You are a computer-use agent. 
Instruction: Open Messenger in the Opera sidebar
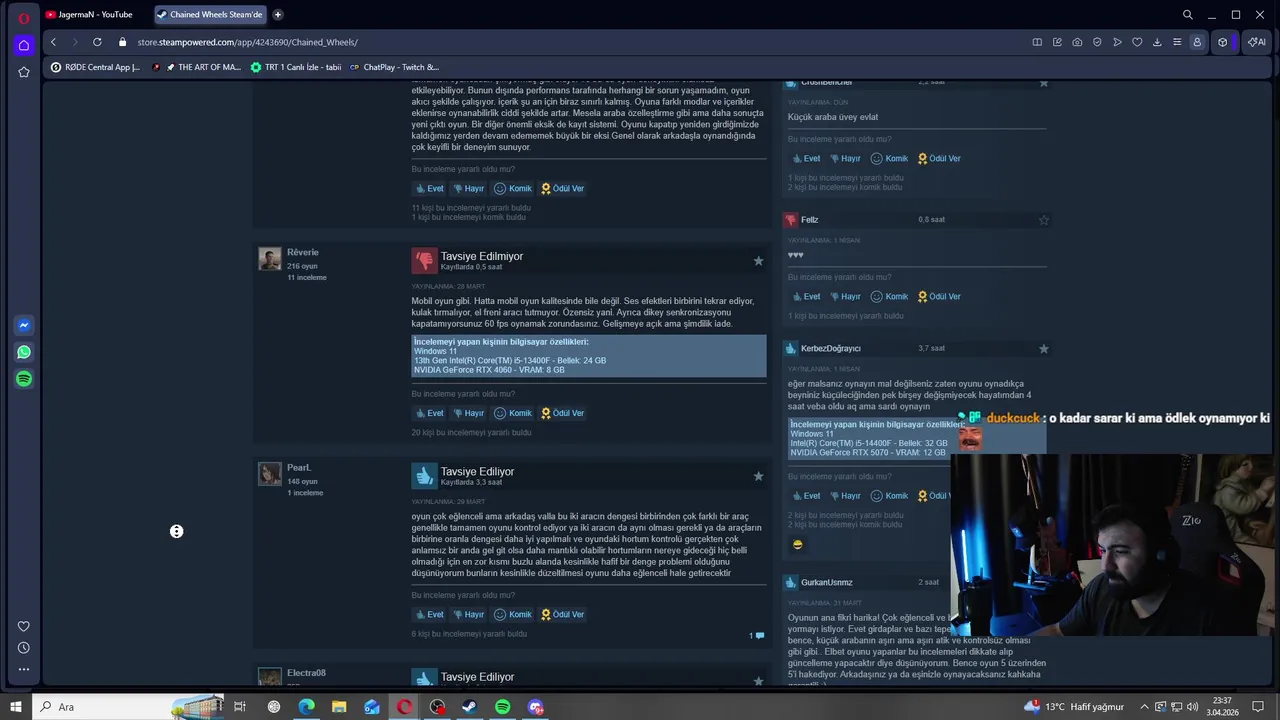point(24,325)
